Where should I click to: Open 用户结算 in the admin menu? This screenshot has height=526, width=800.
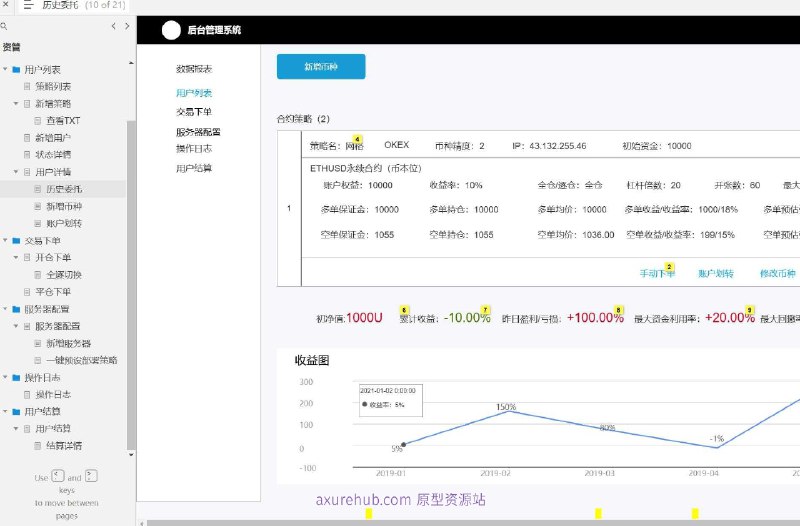(194, 168)
